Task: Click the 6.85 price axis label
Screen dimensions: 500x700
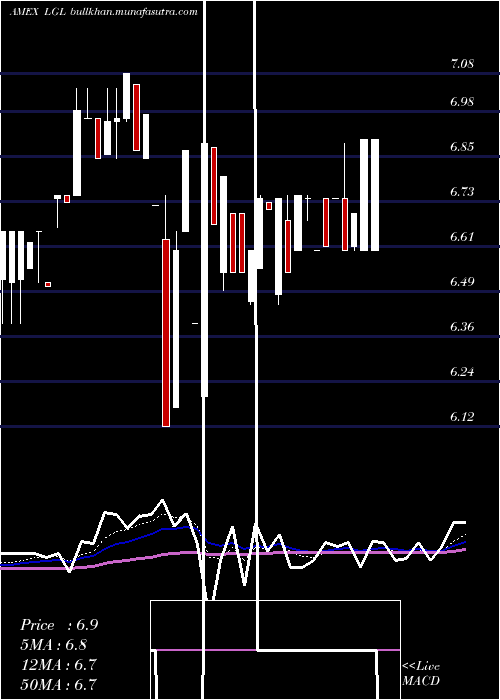Action: (462, 147)
